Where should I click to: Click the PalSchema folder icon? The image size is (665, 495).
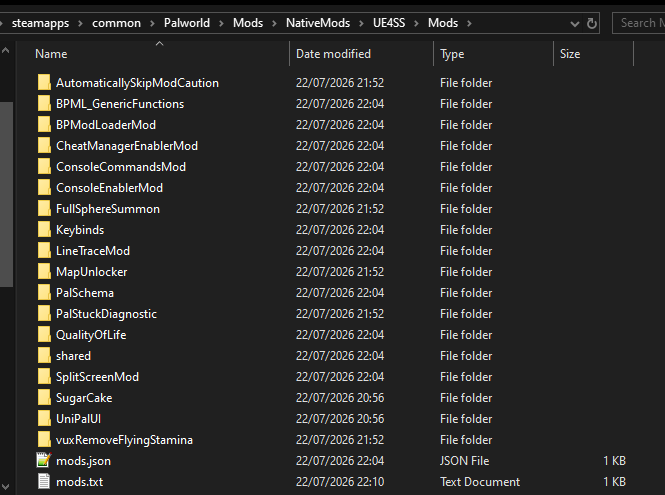pyautogui.click(x=44, y=292)
